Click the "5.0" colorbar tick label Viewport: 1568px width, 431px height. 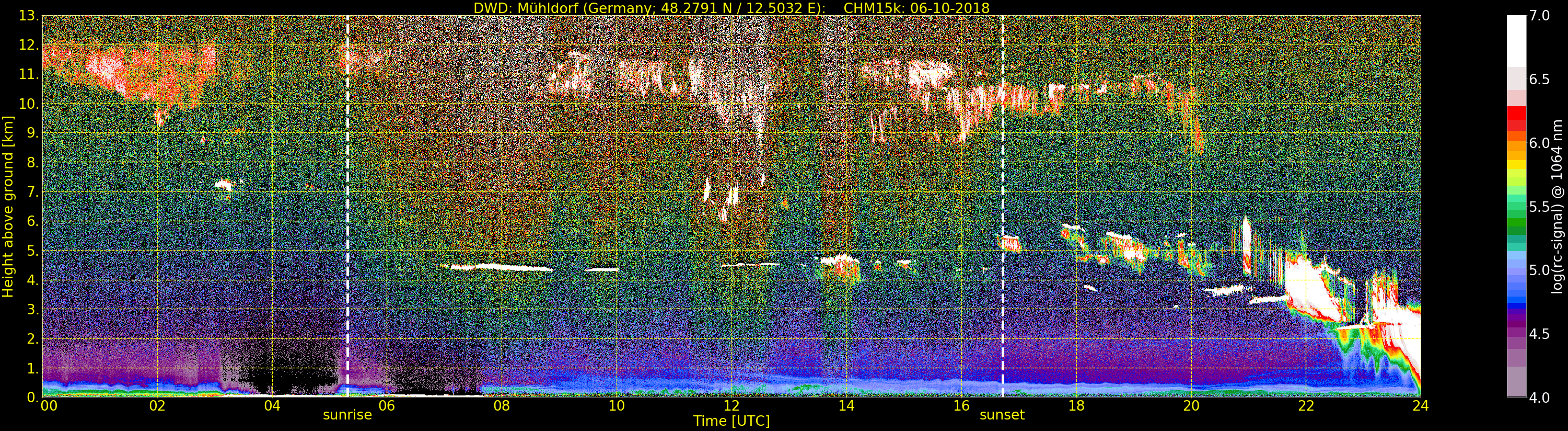click(x=1539, y=270)
